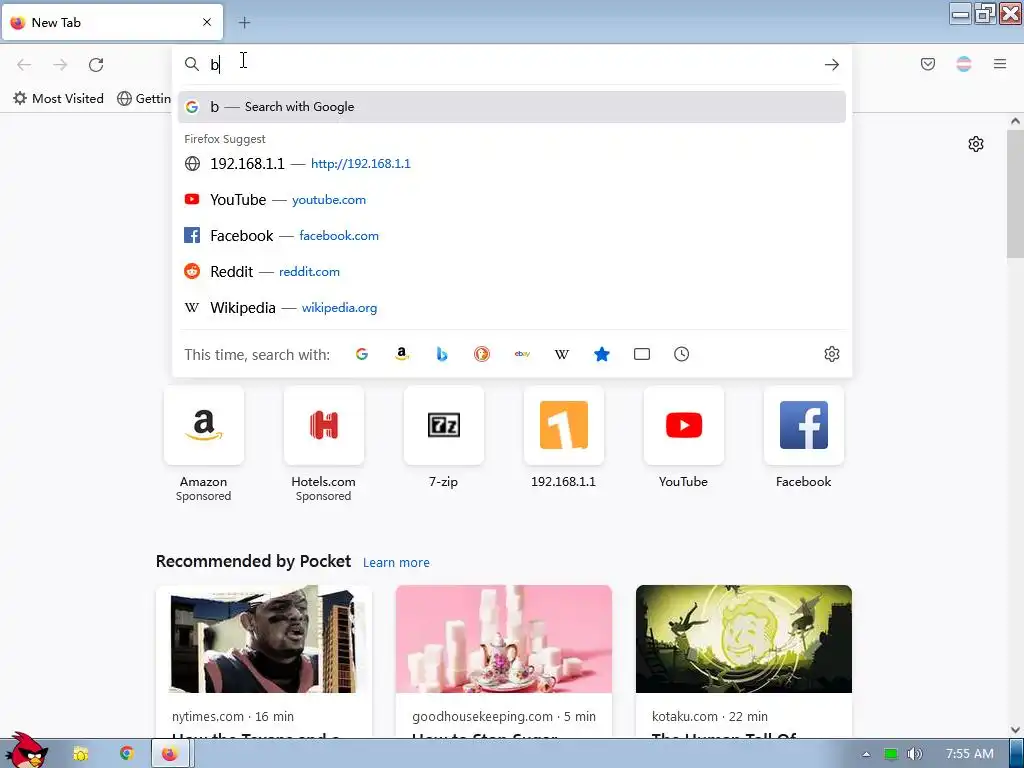1024x768 pixels.
Task: Open the kotaku.com story image
Action: point(744,639)
